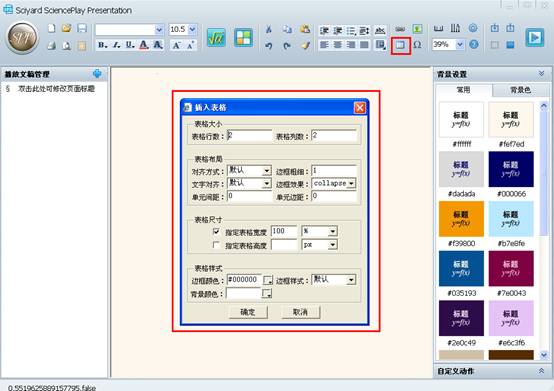Apply underline formatting with the U icon
Viewport: 554px width, 391px height.
[x=130, y=45]
